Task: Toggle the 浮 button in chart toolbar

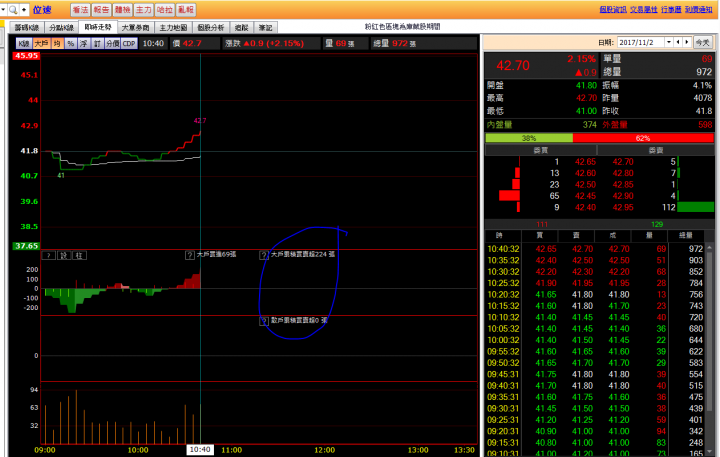Action: point(84,44)
